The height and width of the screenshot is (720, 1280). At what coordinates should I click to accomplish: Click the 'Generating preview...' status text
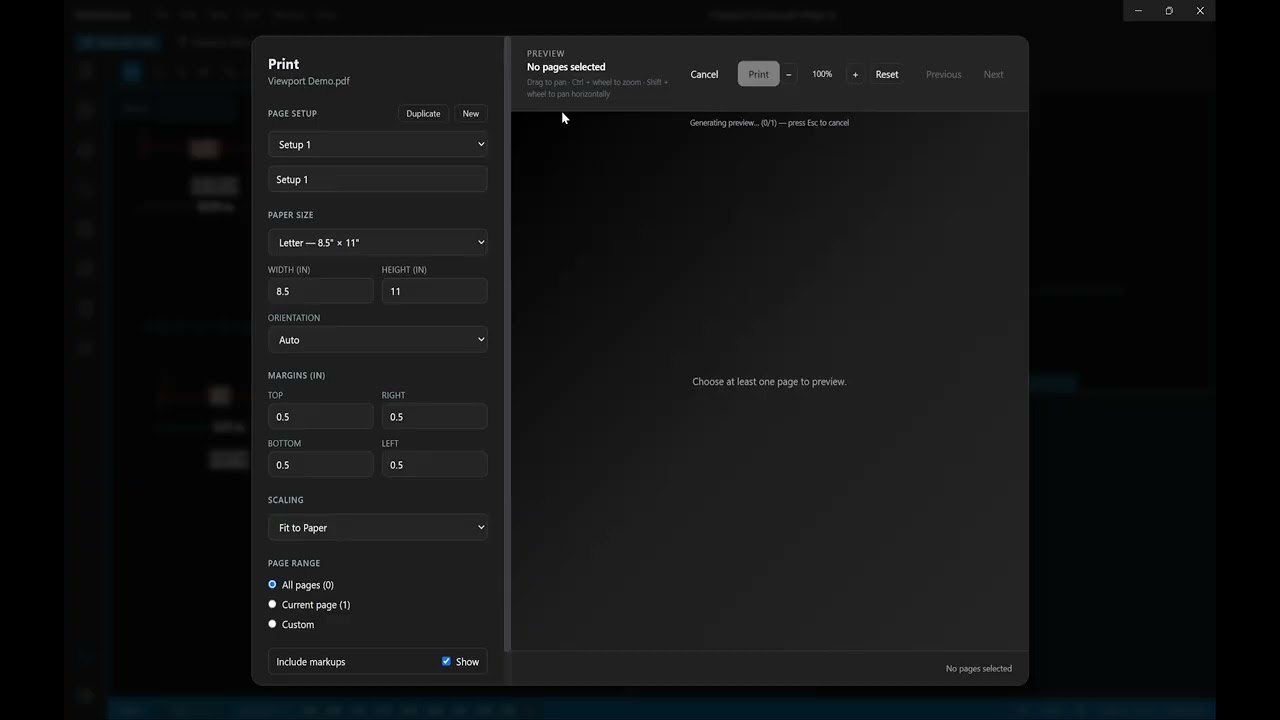pyautogui.click(x=769, y=123)
